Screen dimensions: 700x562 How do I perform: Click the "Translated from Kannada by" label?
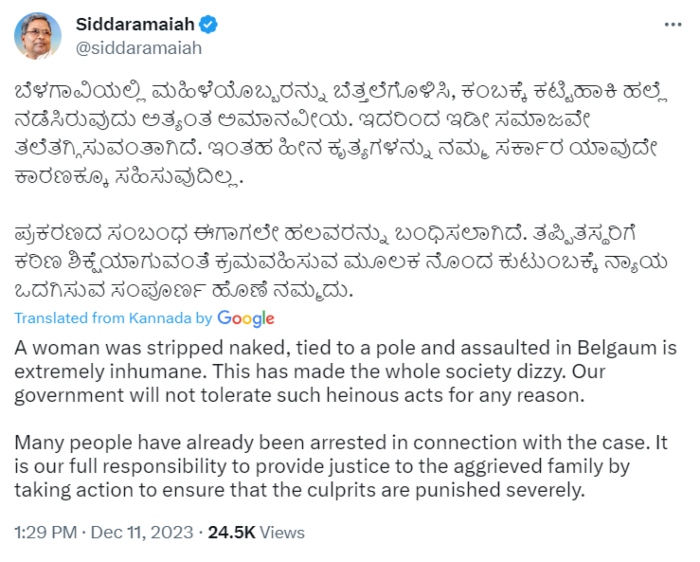[113, 318]
